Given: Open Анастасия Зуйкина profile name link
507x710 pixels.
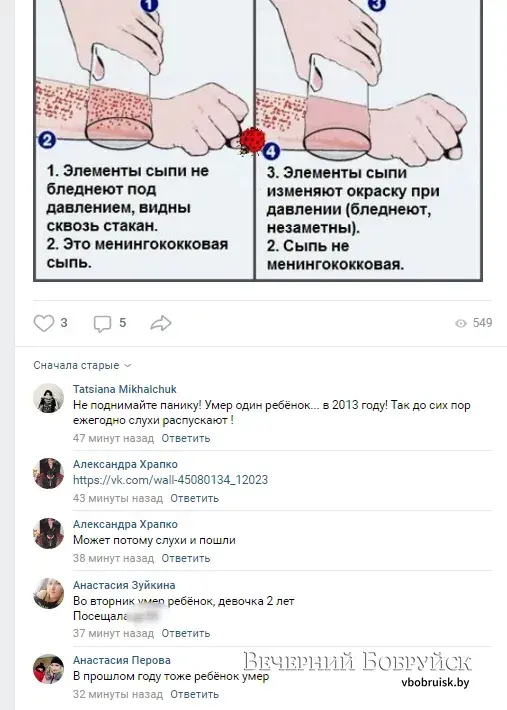Looking at the screenshot, I should [124, 585].
